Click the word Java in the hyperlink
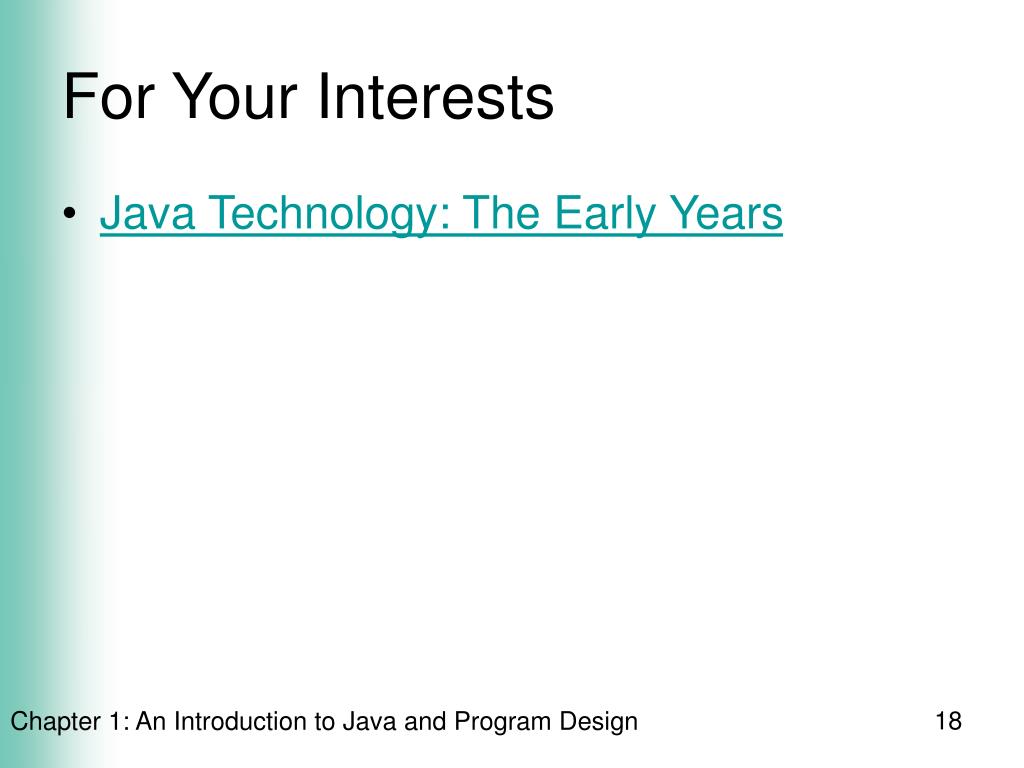The image size is (1024, 768). pyautogui.click(x=148, y=213)
